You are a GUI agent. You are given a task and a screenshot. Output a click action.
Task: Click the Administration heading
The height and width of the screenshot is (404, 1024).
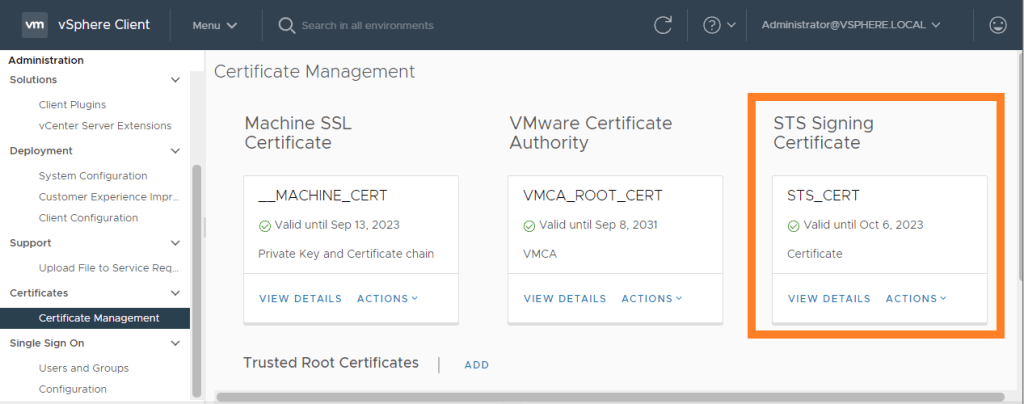[x=46, y=60]
